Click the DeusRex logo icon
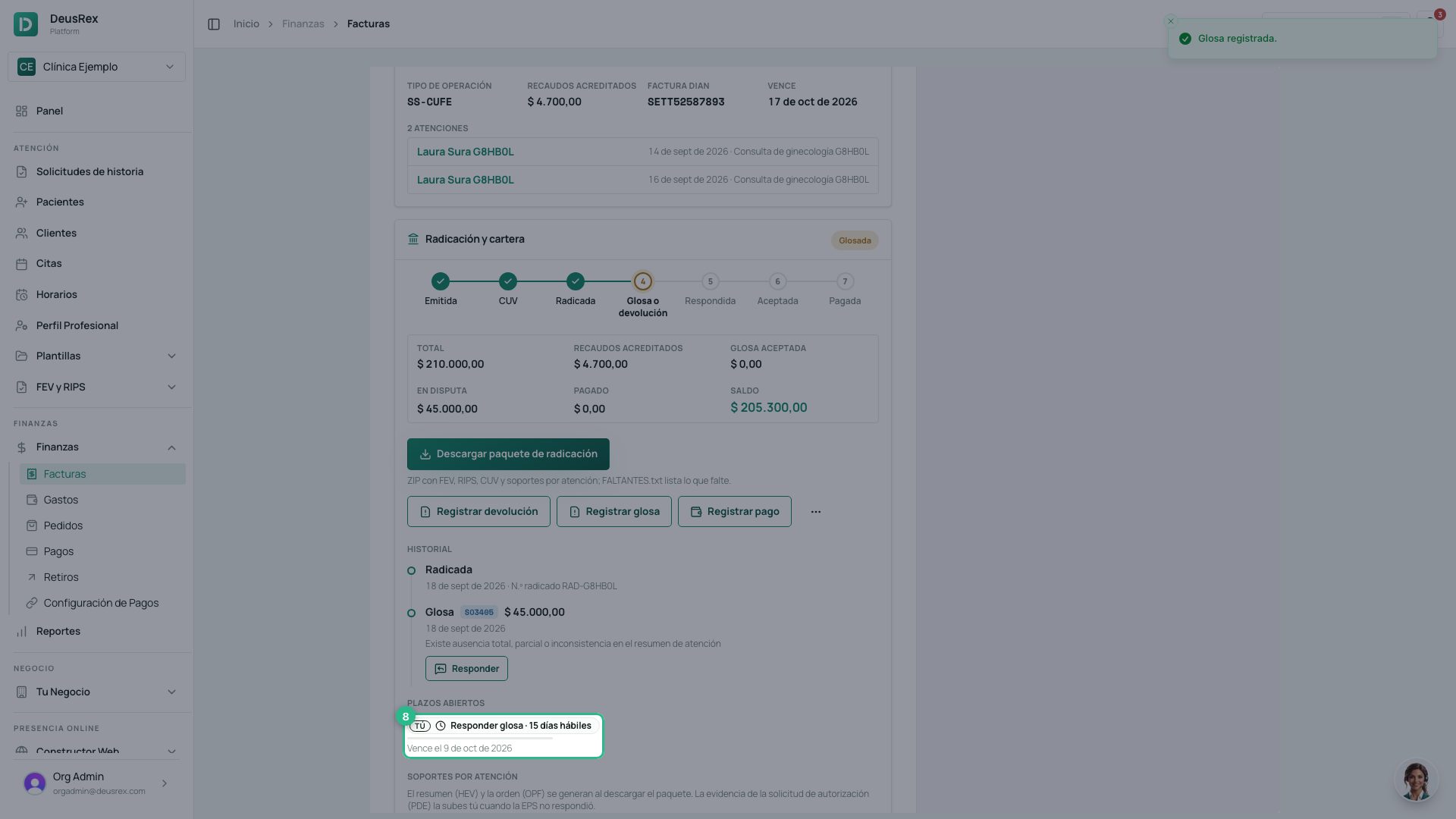 point(26,24)
